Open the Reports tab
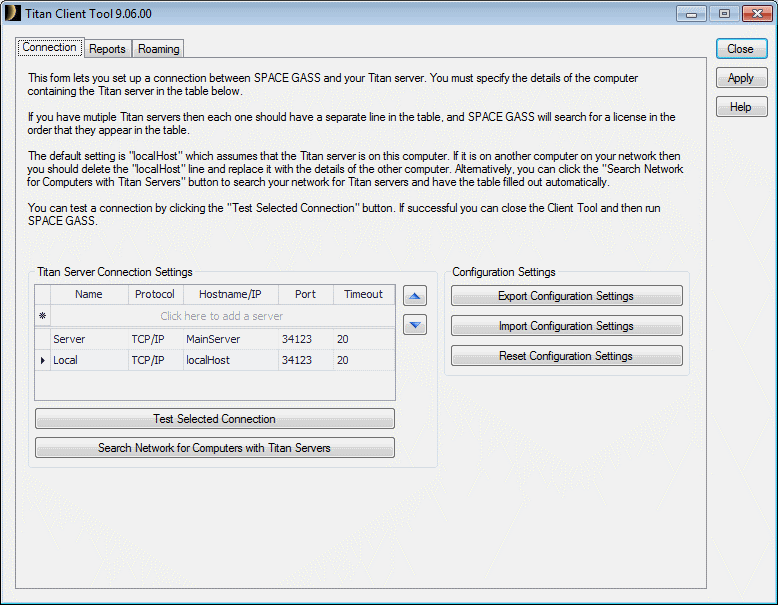The image size is (778, 605). pyautogui.click(x=107, y=49)
